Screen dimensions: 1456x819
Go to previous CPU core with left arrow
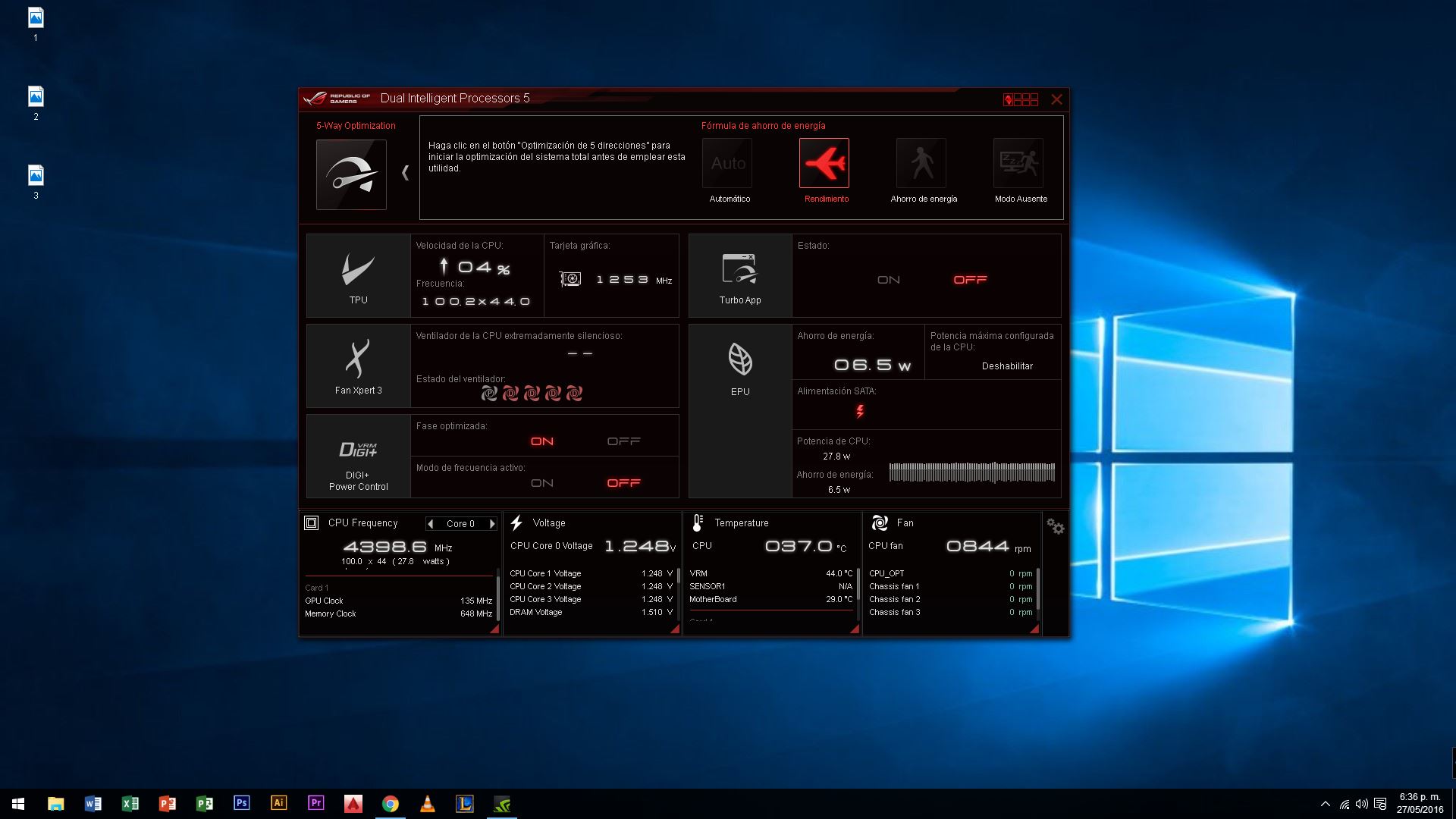pos(431,524)
